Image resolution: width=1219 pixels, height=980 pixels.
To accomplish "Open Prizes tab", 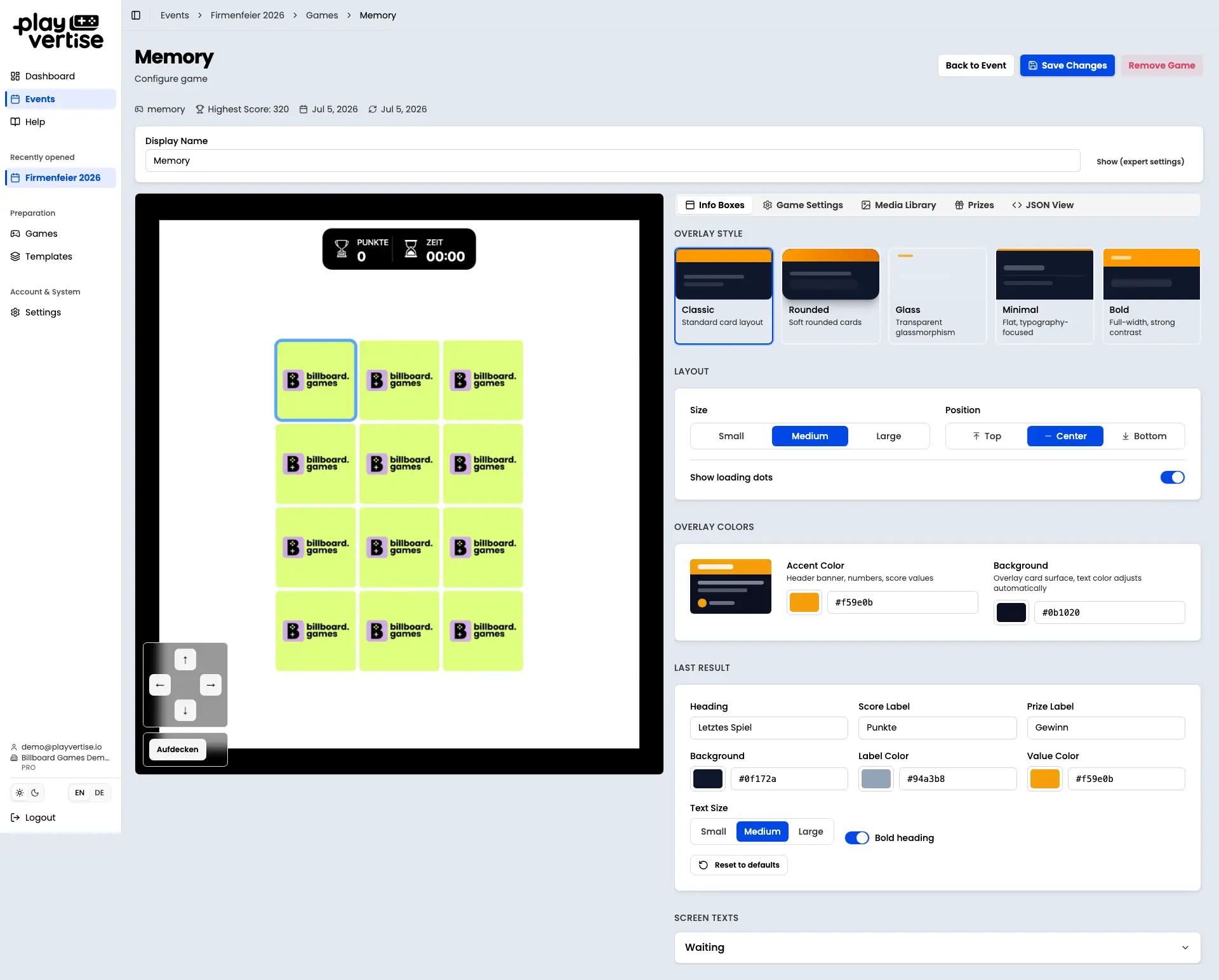I will 975,205.
